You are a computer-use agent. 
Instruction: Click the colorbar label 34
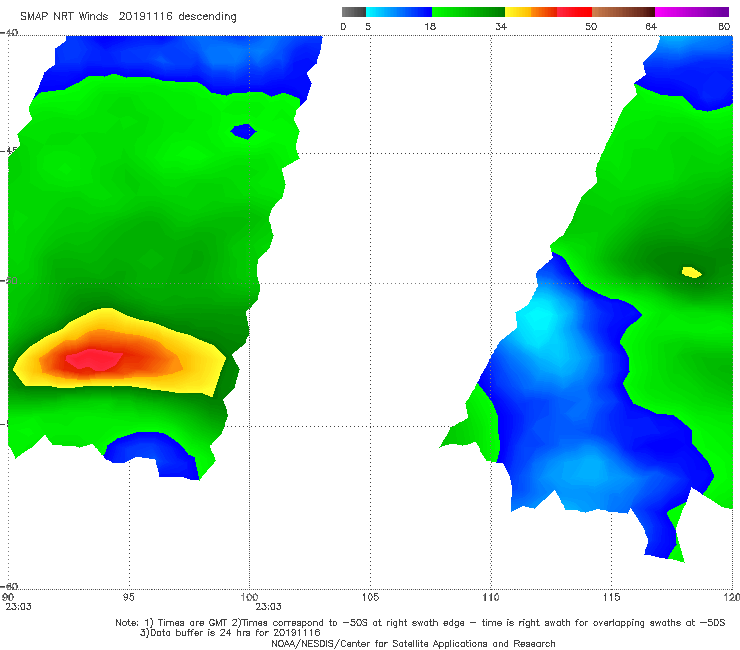tap(501, 26)
